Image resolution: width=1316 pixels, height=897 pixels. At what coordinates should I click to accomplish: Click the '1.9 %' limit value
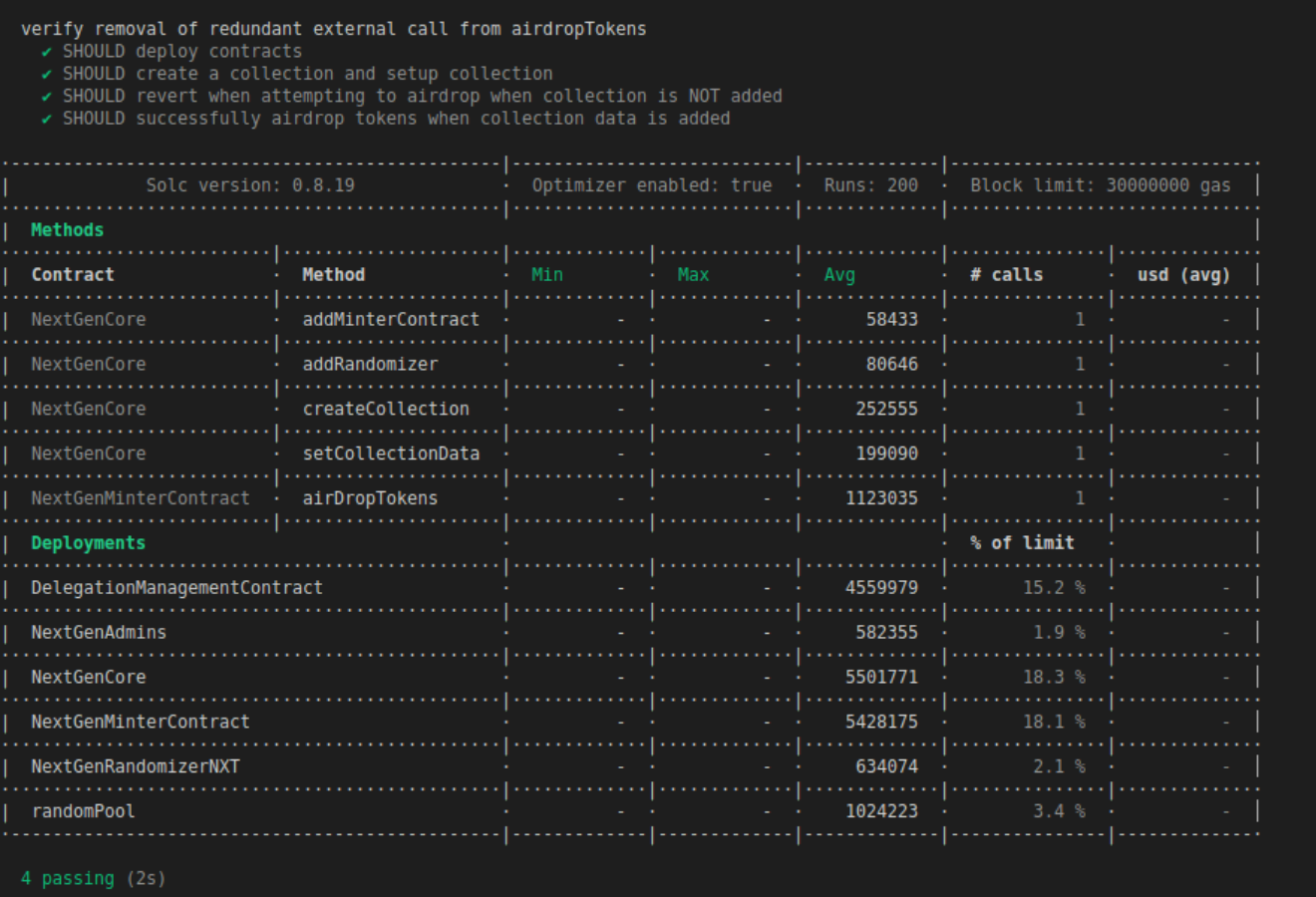pos(1059,633)
